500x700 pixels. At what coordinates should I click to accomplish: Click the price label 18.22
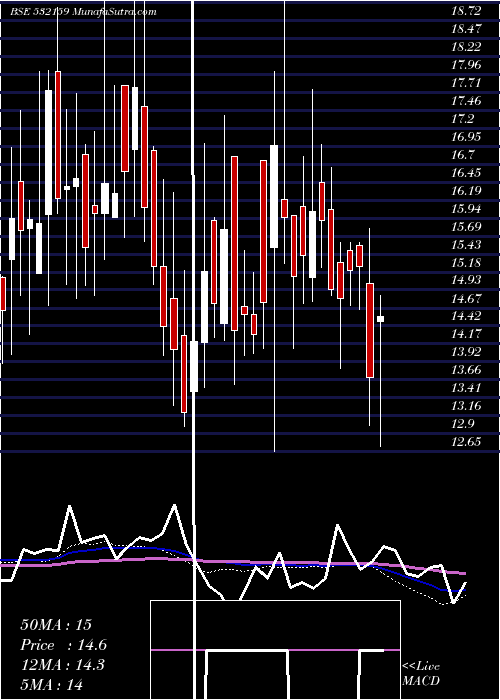tap(467, 47)
